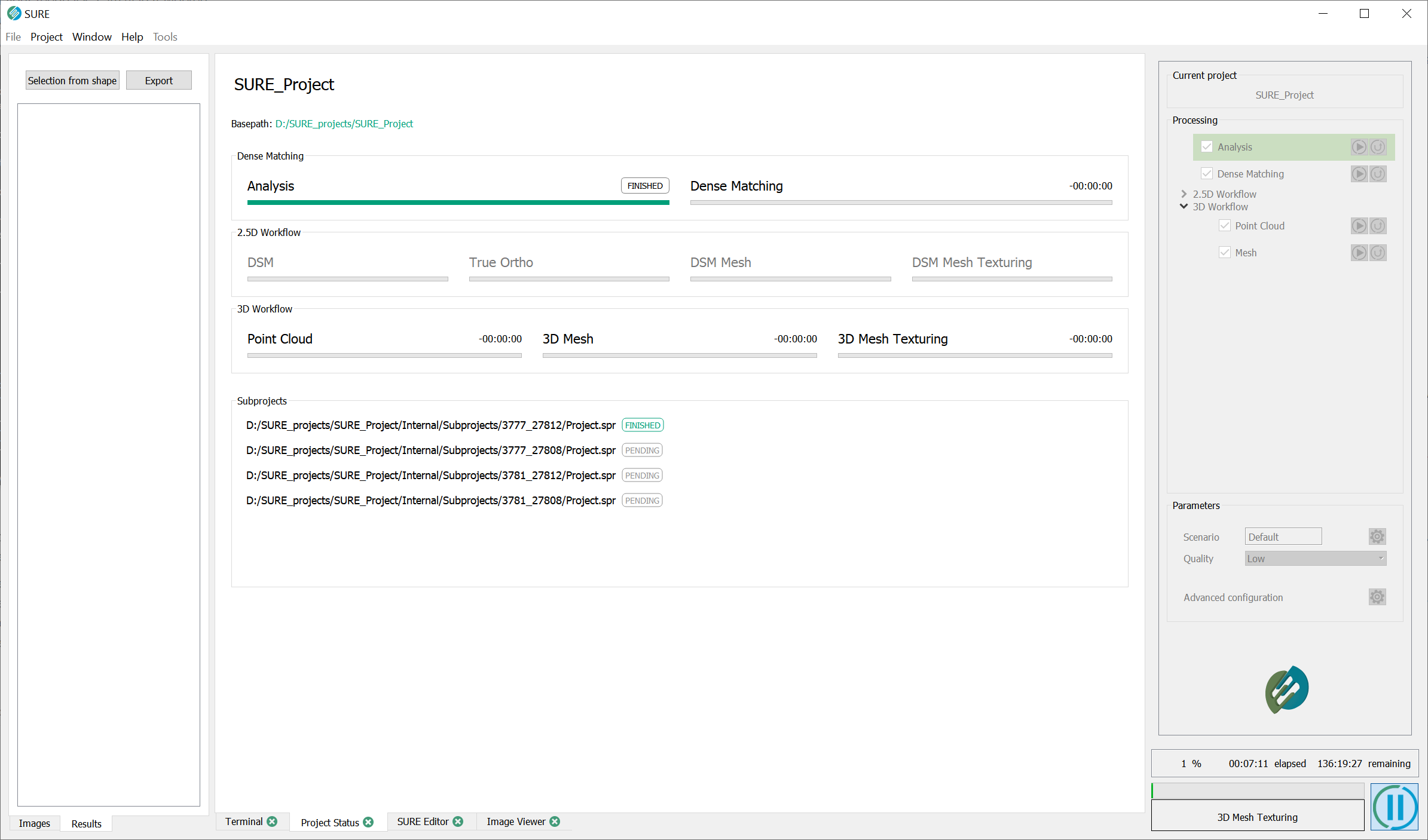Open the File menu

pyautogui.click(x=13, y=36)
